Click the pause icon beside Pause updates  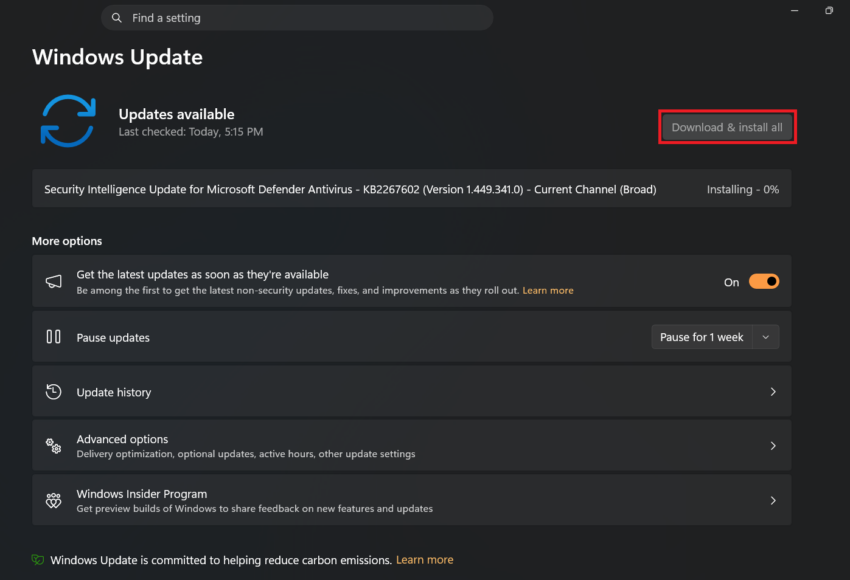click(53, 337)
